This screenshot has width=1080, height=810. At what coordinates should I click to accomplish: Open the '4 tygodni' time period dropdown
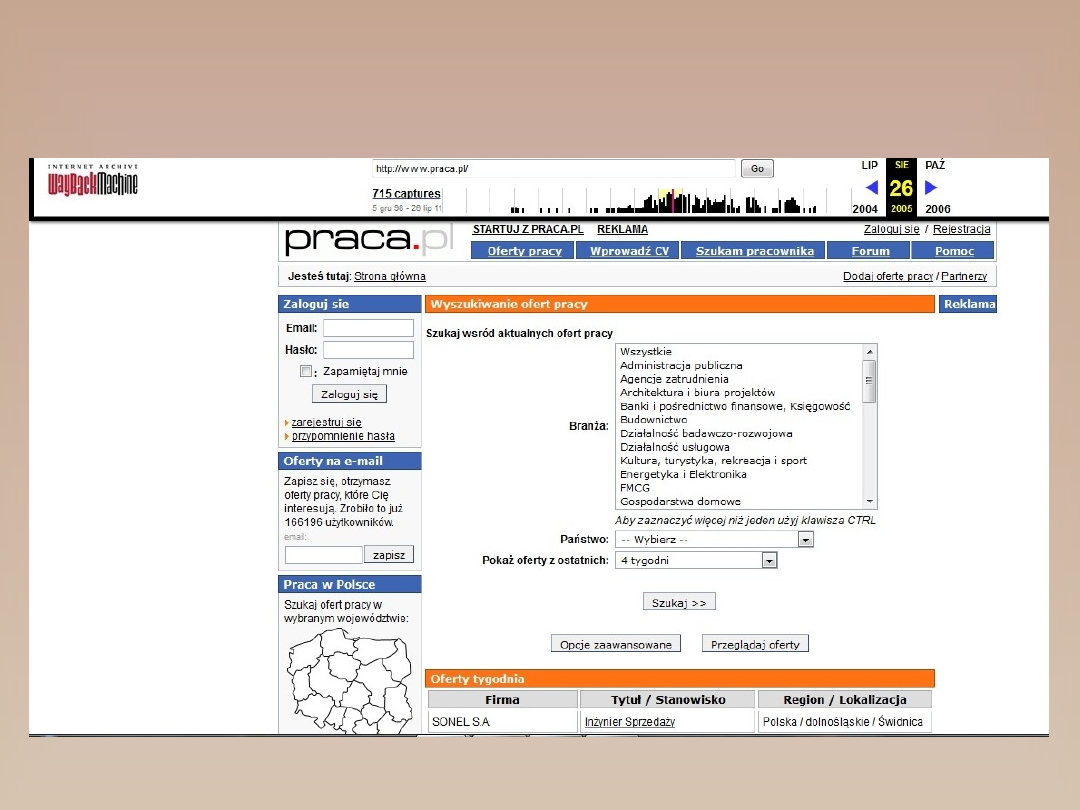tap(768, 560)
